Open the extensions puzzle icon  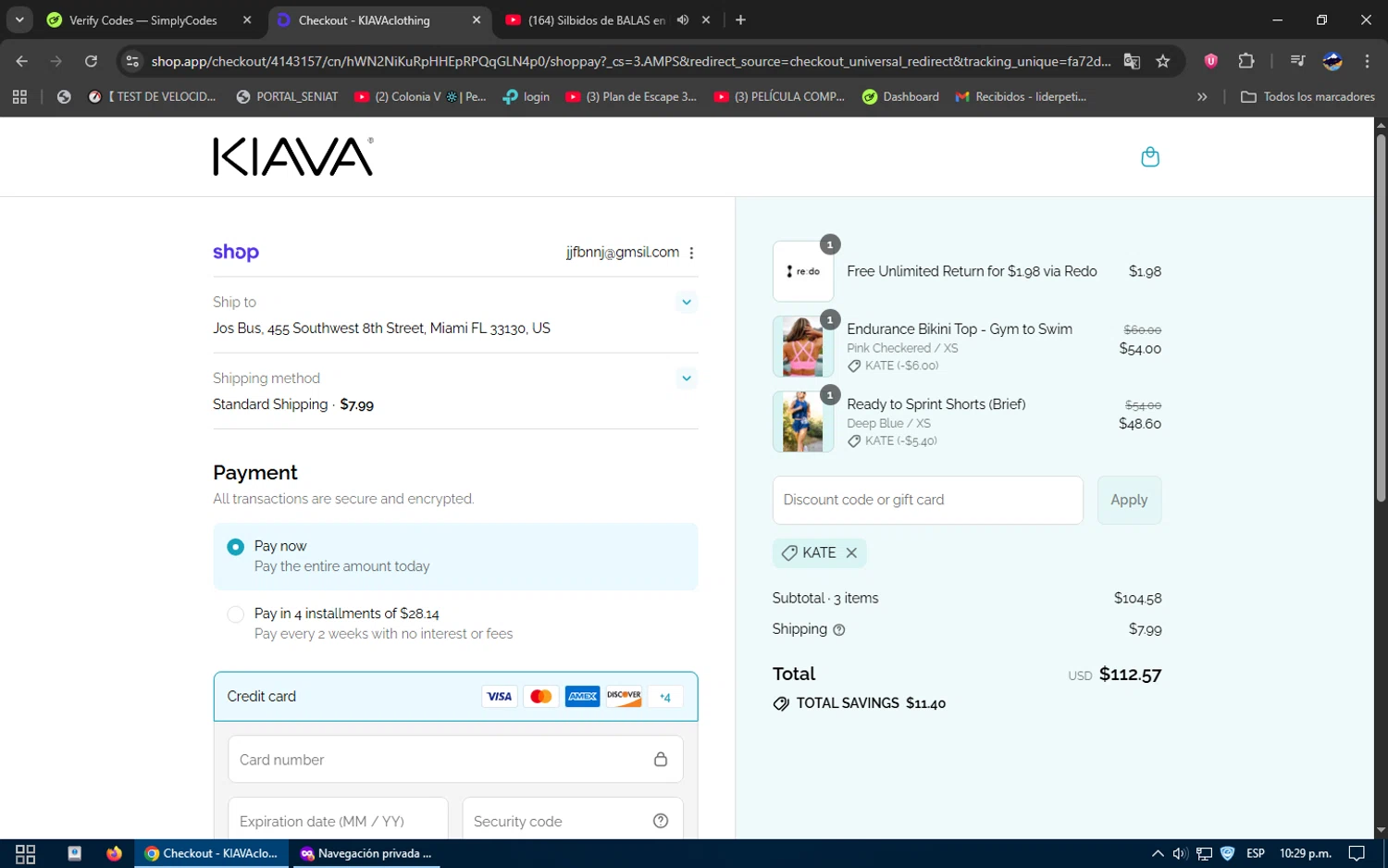pos(1246,61)
